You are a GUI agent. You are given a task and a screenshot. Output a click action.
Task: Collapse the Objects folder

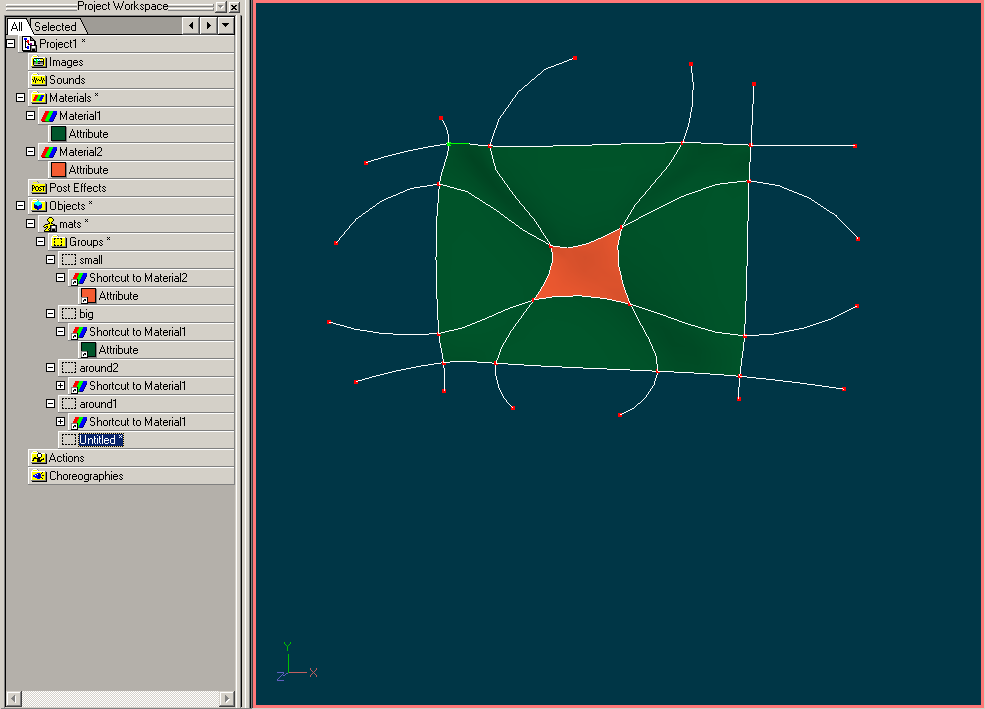click(21, 206)
